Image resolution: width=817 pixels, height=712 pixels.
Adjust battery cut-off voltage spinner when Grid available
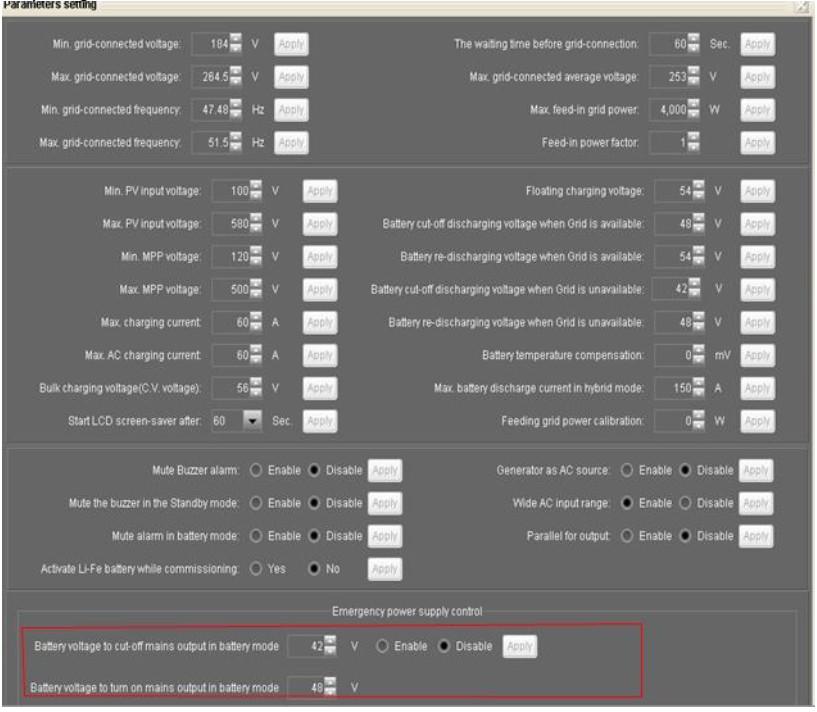pos(698,224)
